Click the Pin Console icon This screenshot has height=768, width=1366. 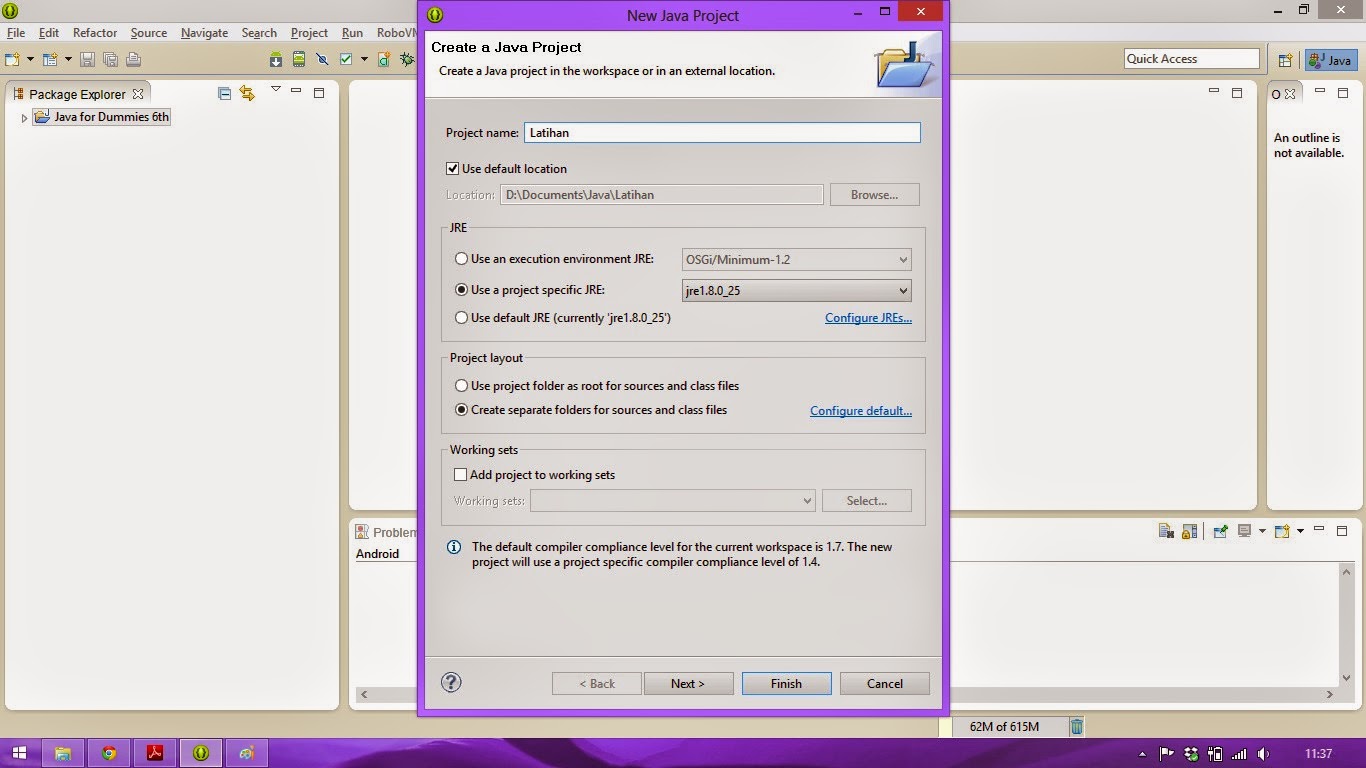[x=1220, y=531]
